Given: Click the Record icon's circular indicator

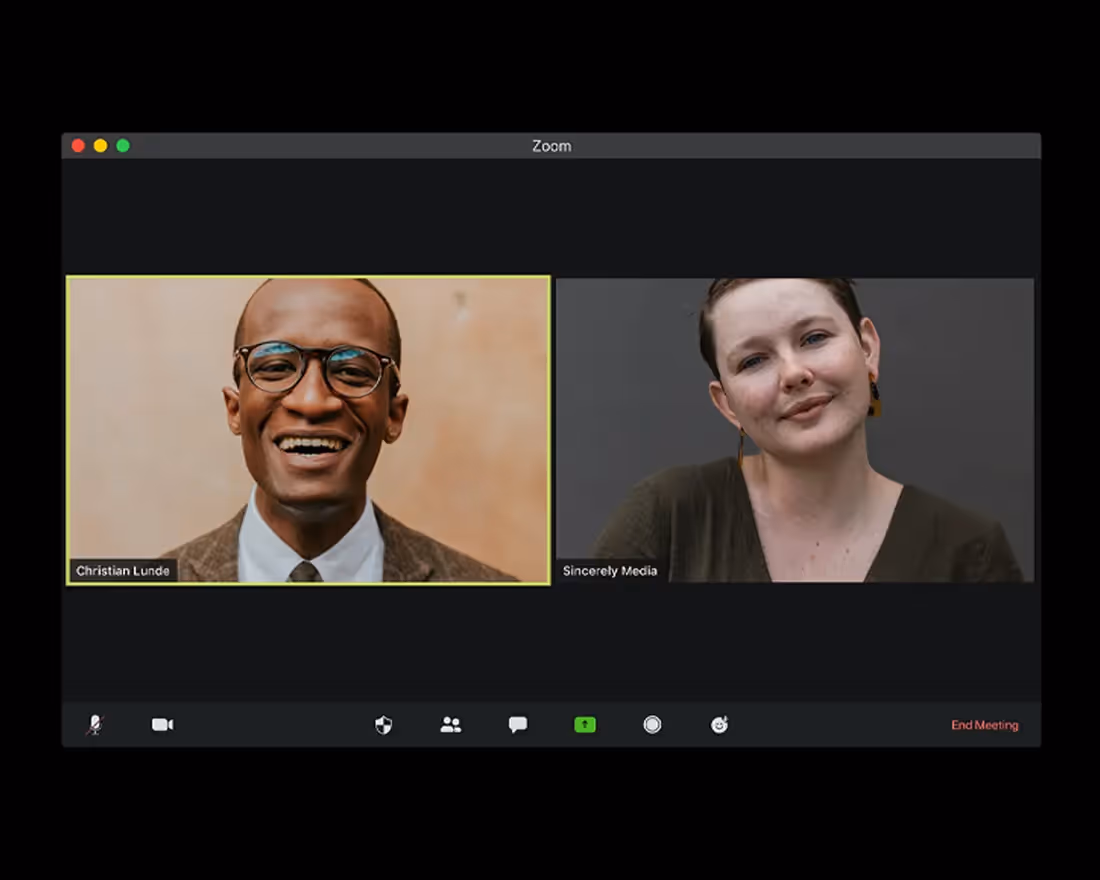Looking at the screenshot, I should (652, 725).
